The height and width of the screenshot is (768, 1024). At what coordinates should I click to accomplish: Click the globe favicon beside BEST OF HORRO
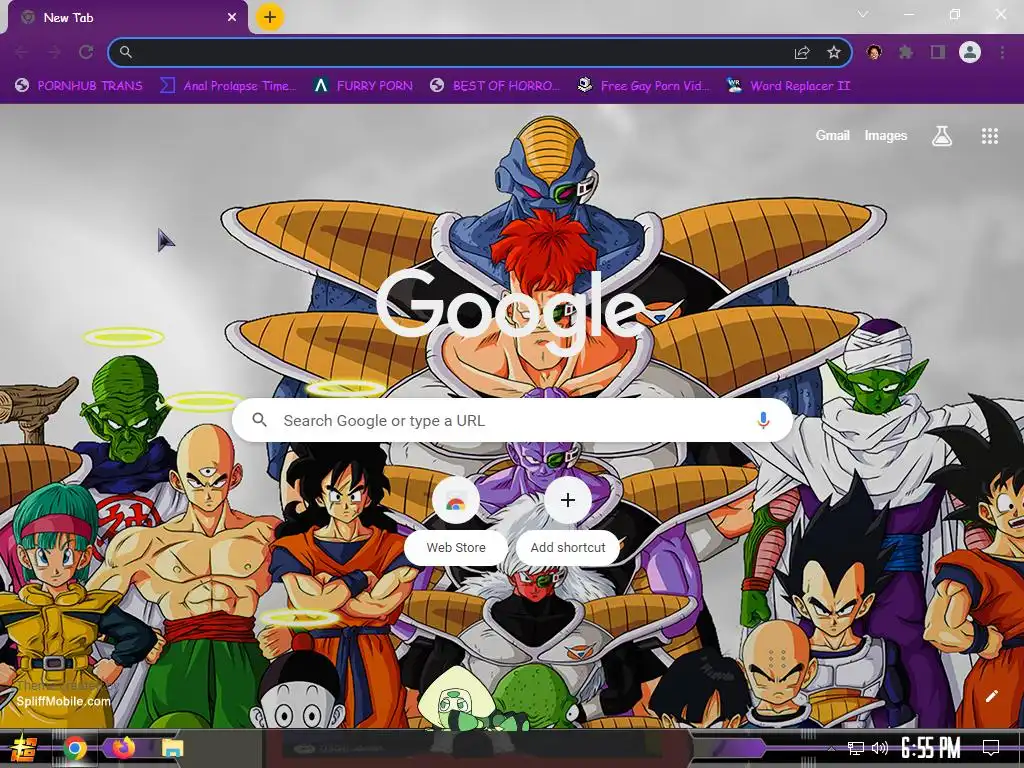438,85
